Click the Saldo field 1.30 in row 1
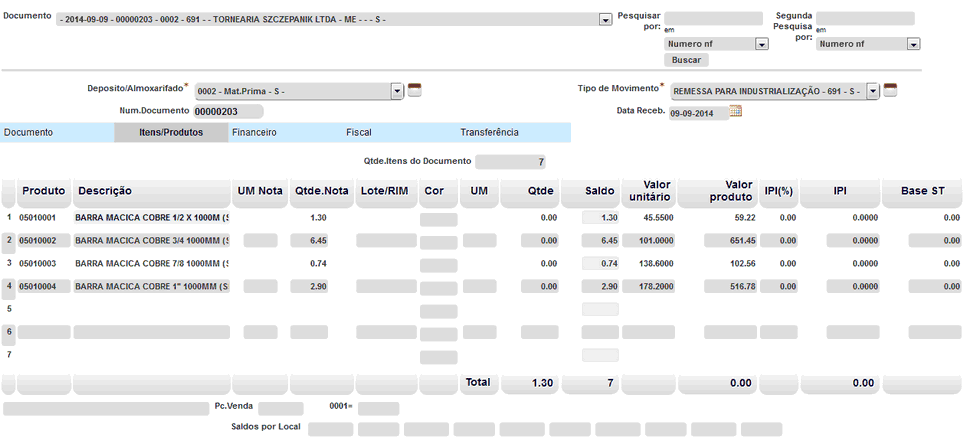The width and height of the screenshot is (964, 441). click(x=600, y=218)
